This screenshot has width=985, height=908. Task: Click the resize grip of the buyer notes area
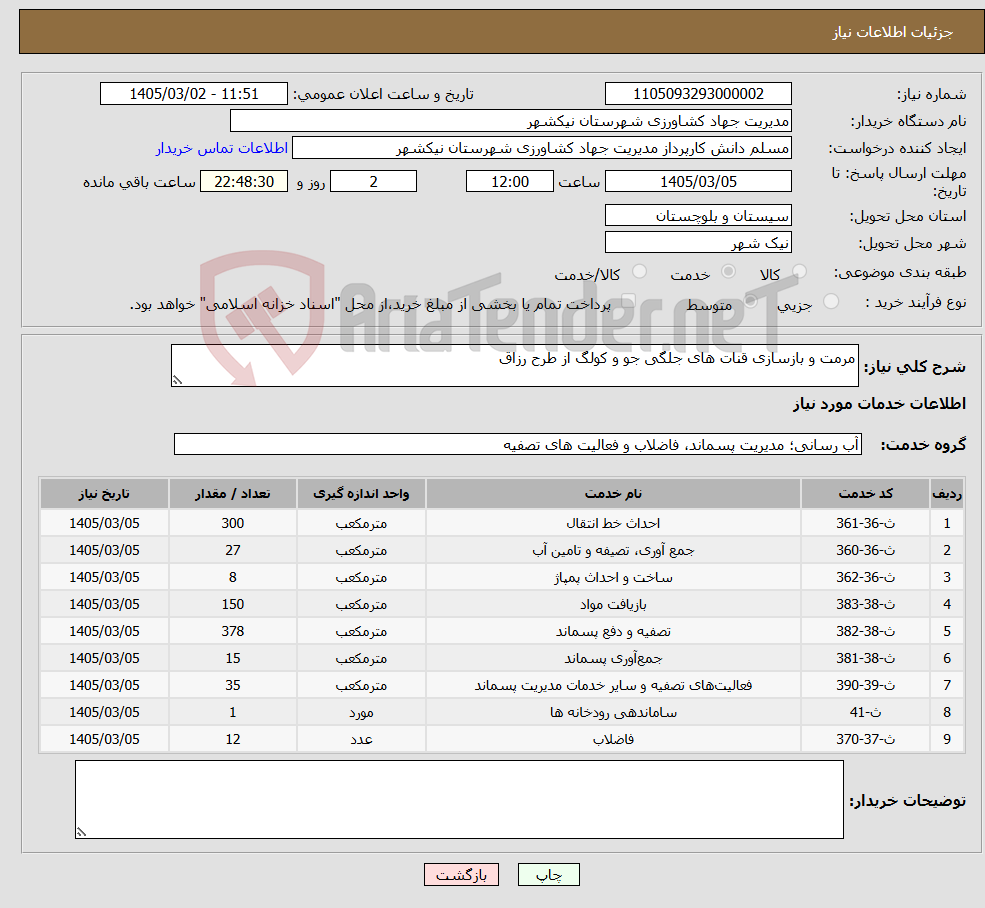click(82, 831)
